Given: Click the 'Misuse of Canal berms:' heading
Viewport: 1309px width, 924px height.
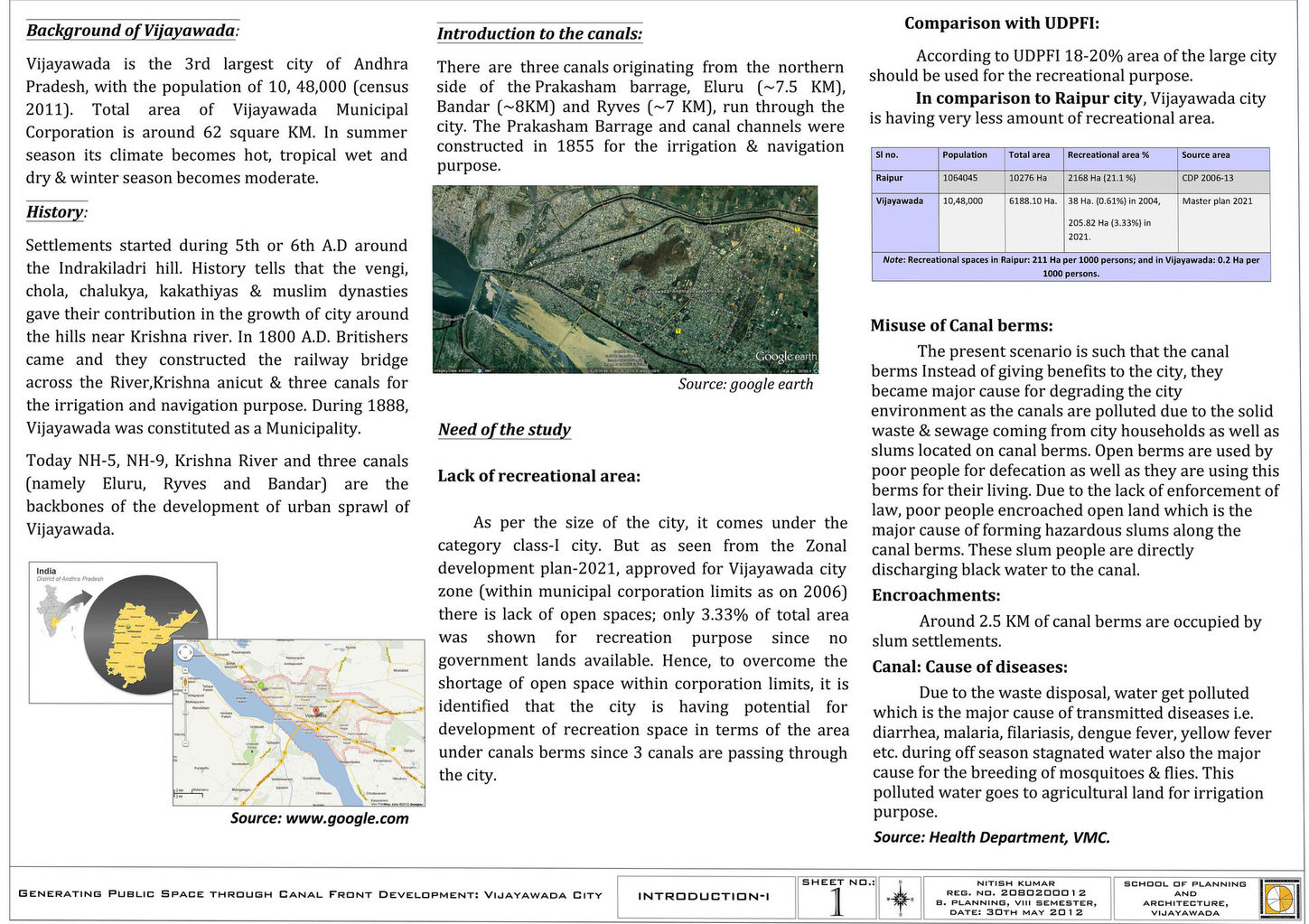Looking at the screenshot, I should [961, 325].
